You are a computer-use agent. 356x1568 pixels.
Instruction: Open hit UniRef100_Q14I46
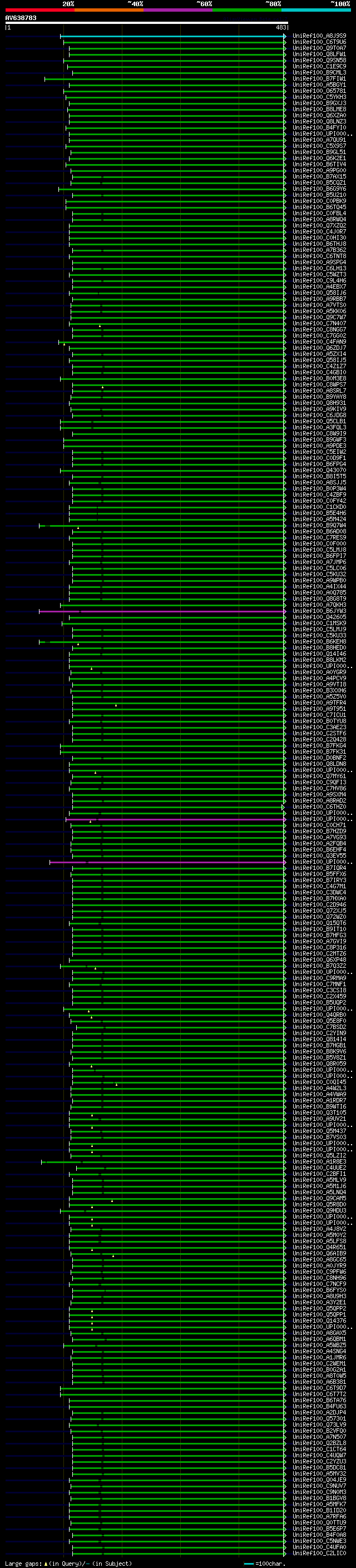click(319, 654)
